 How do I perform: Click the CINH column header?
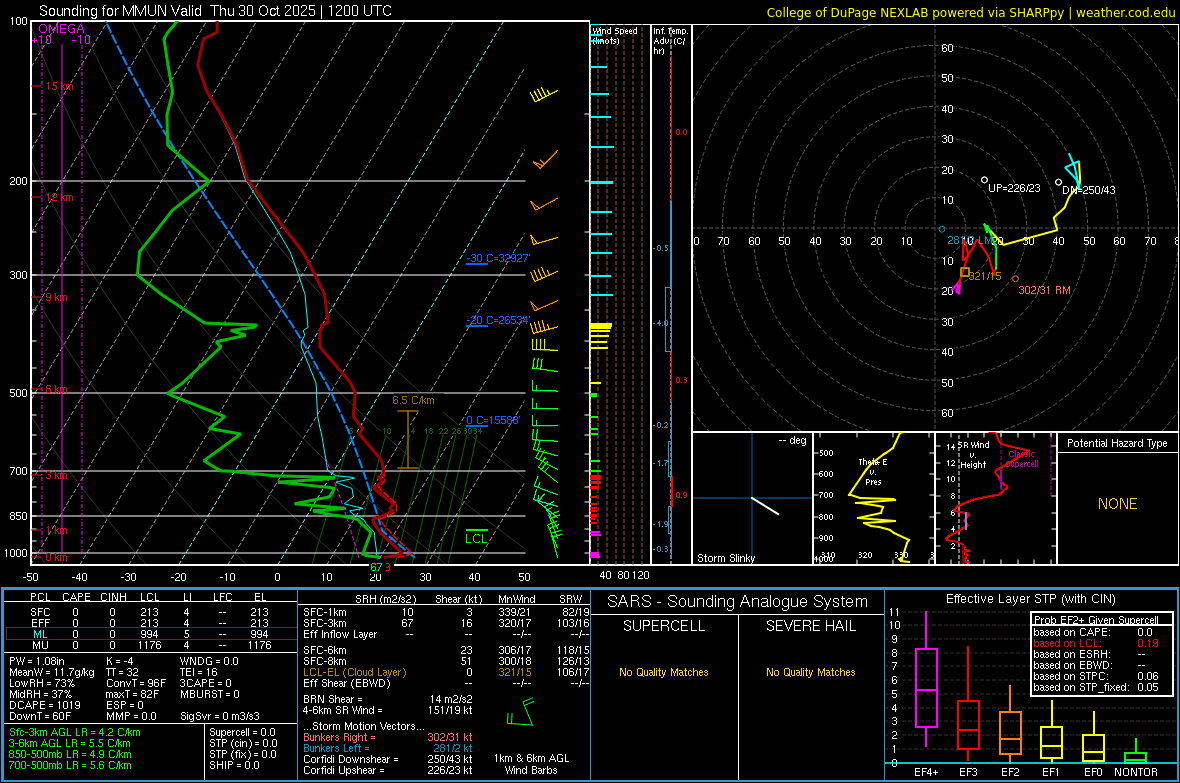[114, 597]
